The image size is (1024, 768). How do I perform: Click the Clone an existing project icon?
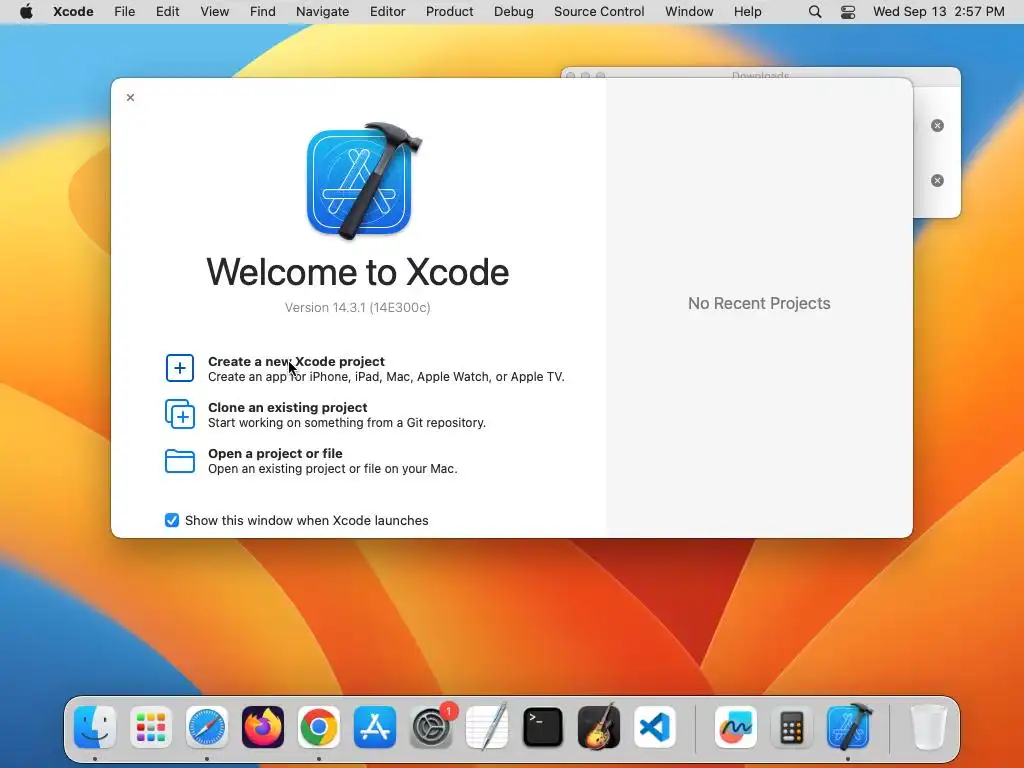[180, 414]
